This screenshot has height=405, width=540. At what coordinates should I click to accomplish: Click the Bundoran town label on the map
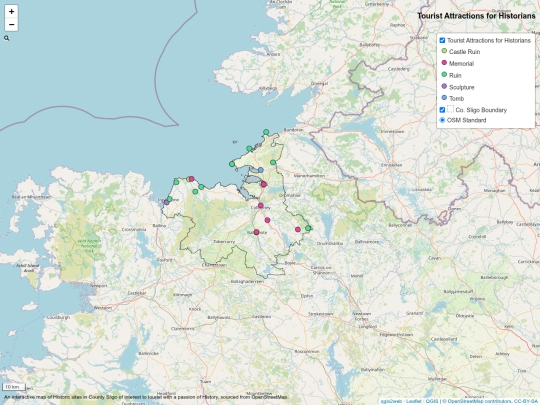(x=293, y=130)
